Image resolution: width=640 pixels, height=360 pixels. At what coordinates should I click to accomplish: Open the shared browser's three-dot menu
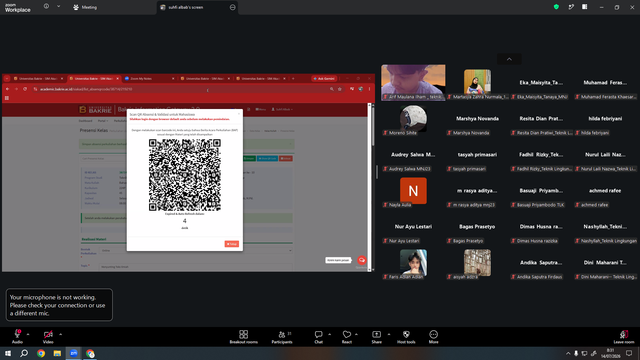[369, 89]
